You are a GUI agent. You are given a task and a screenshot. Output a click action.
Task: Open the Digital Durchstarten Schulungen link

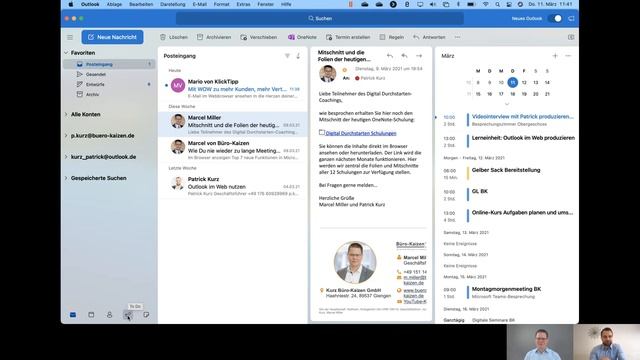[361, 133]
